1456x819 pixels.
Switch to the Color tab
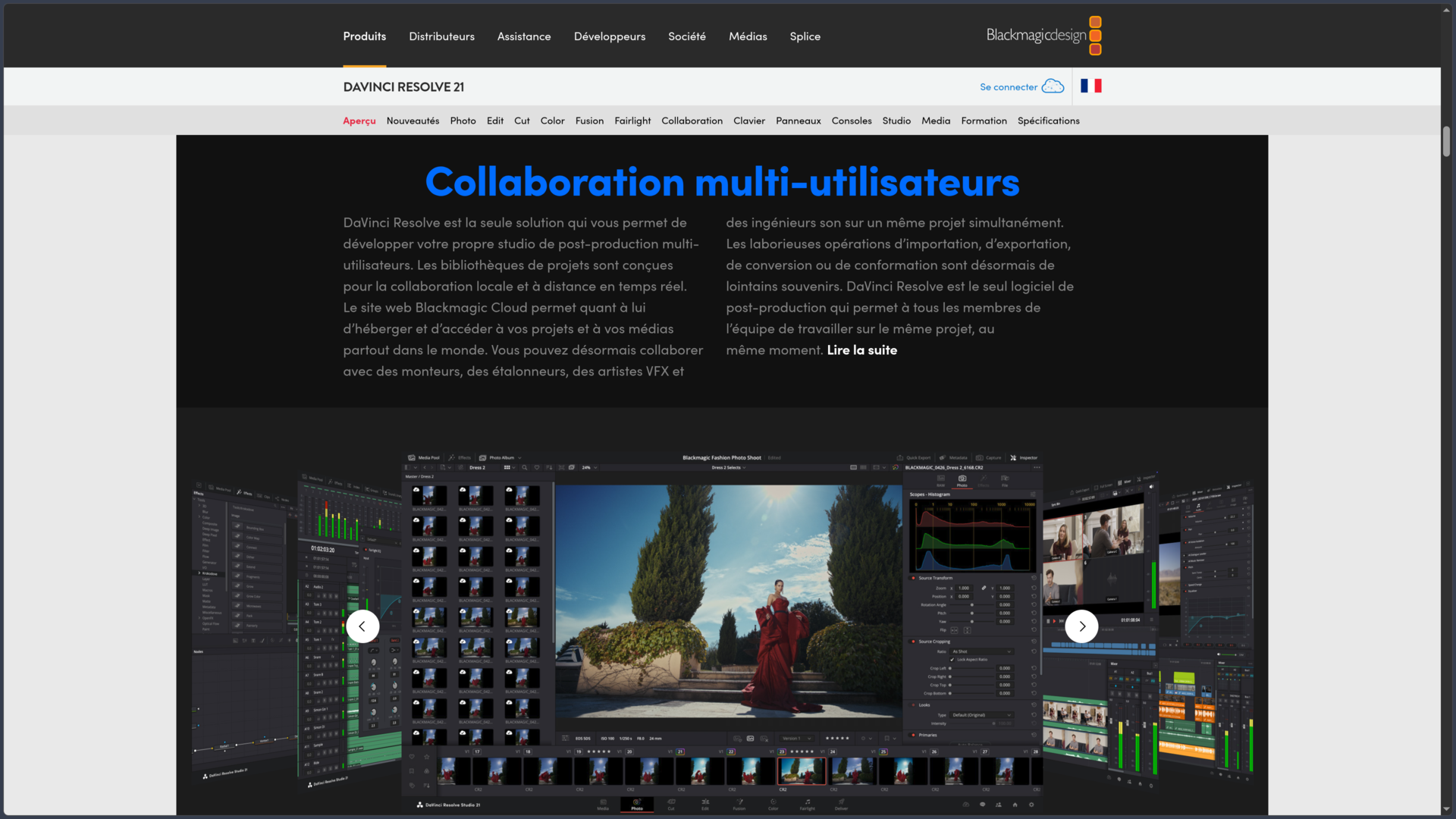552,121
